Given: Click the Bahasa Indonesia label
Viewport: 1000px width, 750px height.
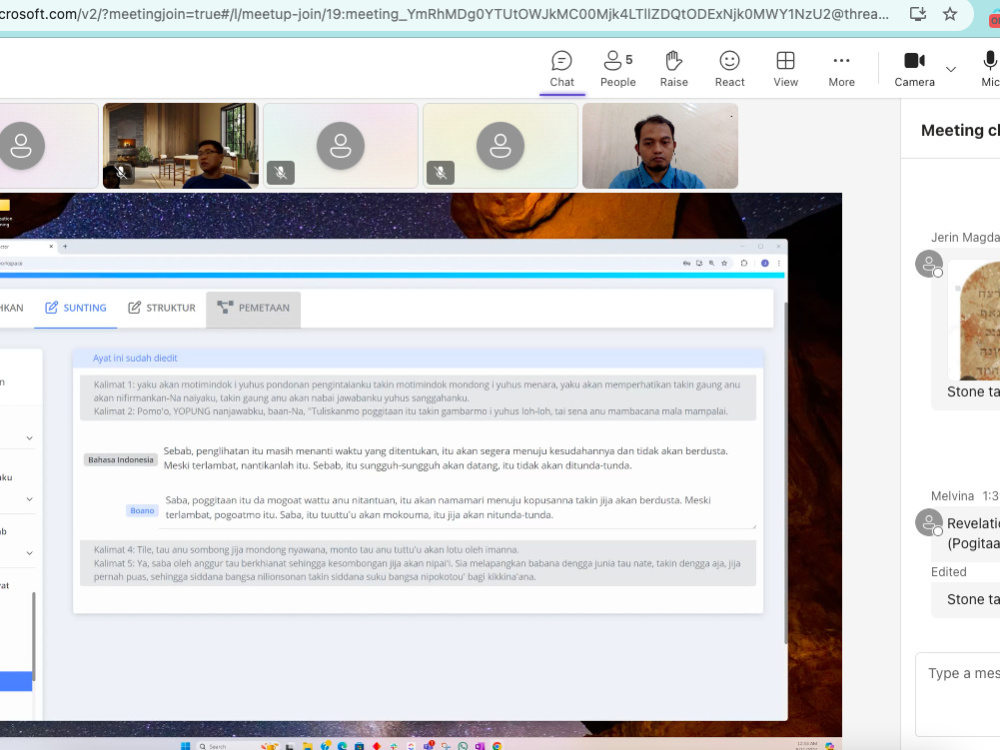Looking at the screenshot, I should [x=121, y=460].
